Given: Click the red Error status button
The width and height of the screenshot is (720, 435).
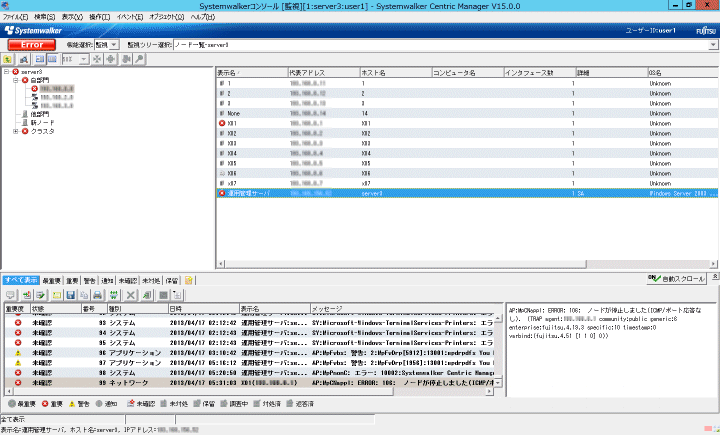Looking at the screenshot, I should [x=32, y=45].
